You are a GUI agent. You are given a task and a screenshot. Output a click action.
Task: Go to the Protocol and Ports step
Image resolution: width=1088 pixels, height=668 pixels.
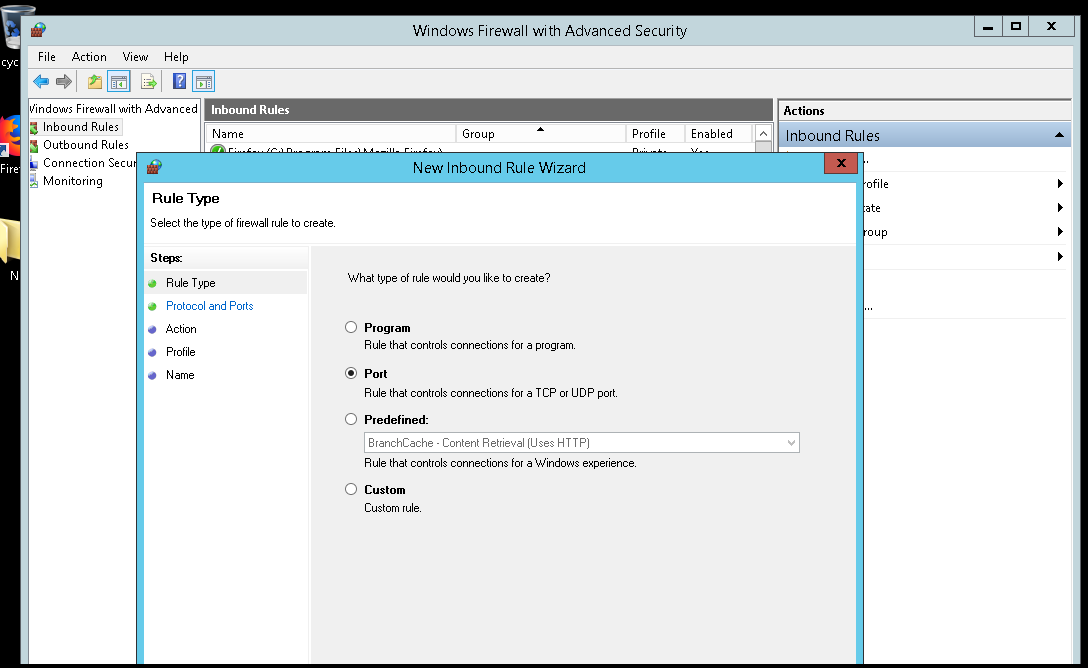pos(209,306)
